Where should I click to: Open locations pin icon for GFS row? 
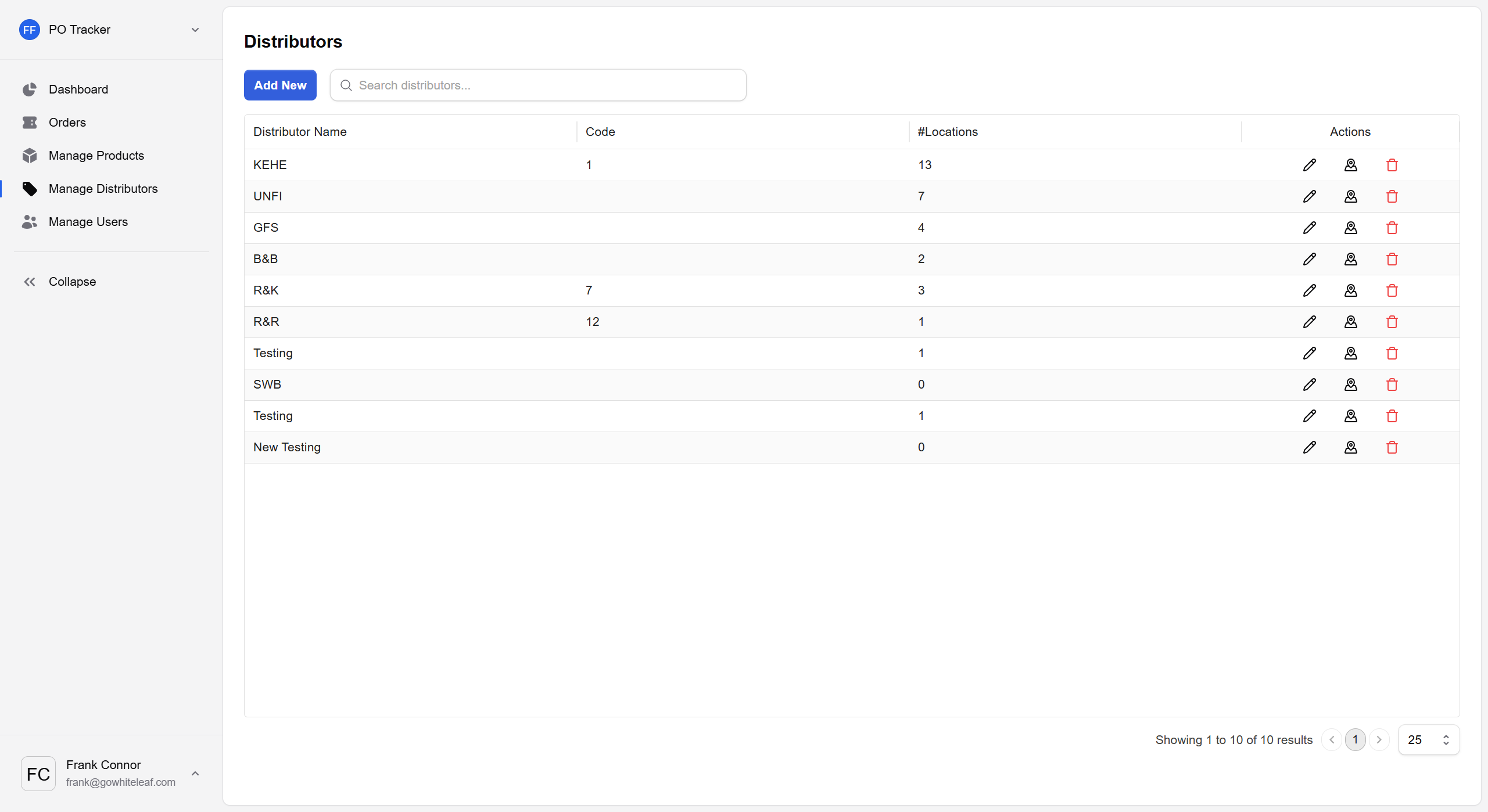(x=1350, y=228)
